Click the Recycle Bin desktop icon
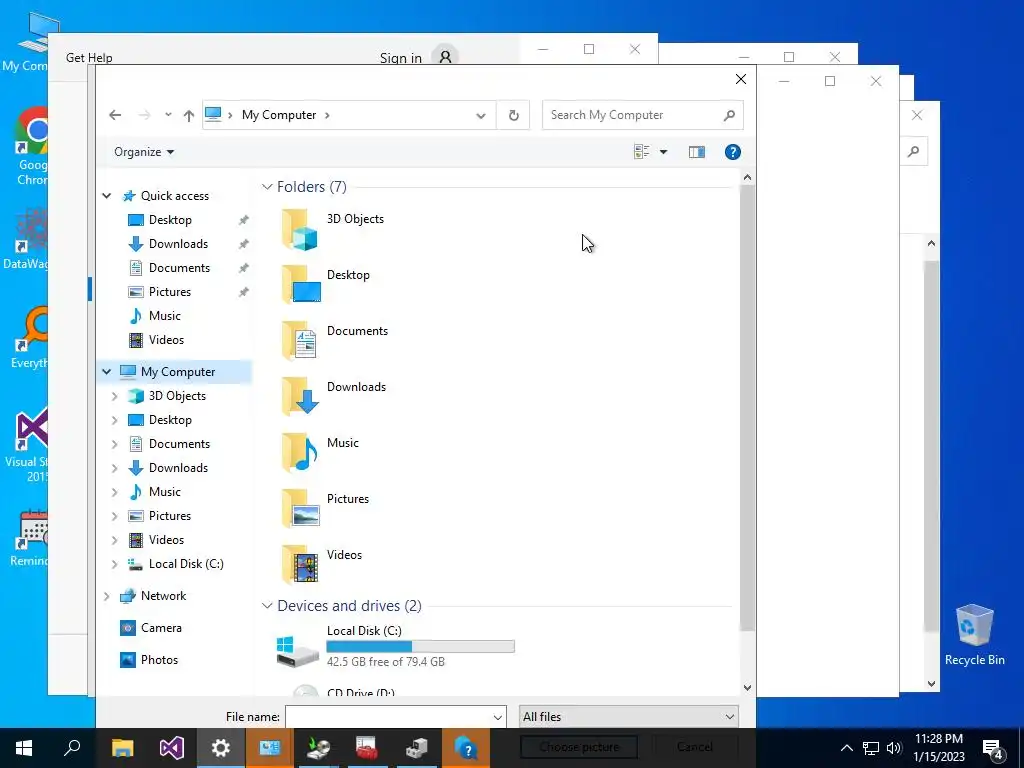The image size is (1024, 768). 974,635
